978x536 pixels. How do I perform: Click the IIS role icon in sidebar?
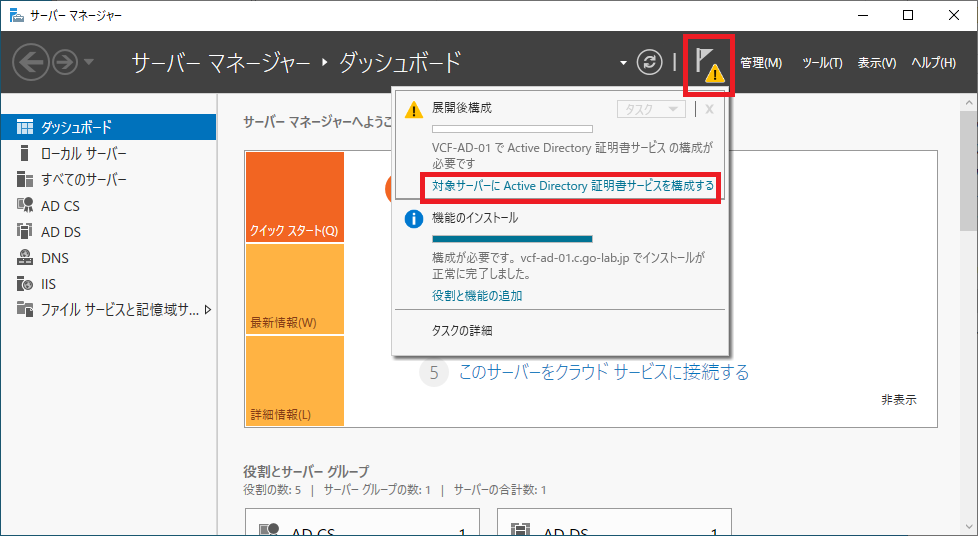[x=25, y=284]
